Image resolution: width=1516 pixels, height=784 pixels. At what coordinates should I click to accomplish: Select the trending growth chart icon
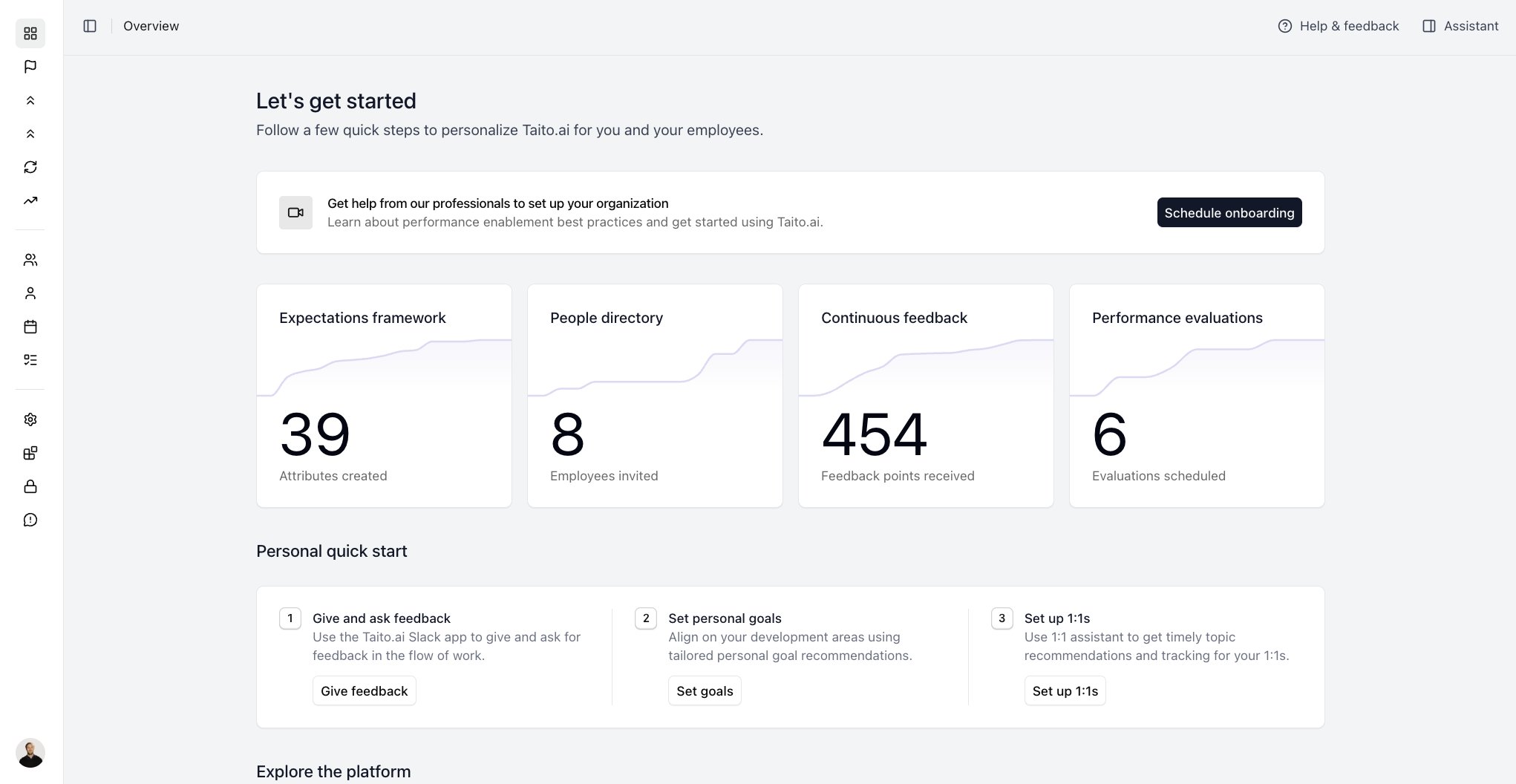(30, 200)
